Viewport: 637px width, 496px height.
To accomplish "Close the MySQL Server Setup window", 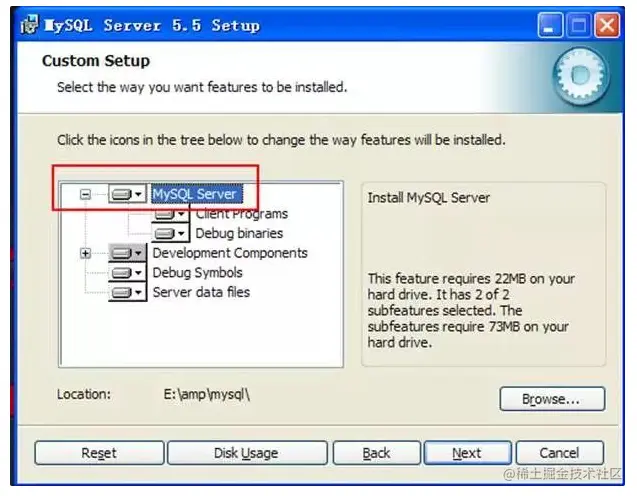I will [607, 25].
